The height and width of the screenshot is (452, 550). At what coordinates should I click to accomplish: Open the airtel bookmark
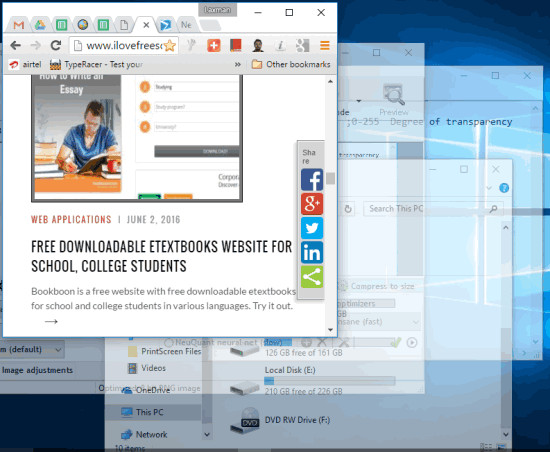(25, 65)
